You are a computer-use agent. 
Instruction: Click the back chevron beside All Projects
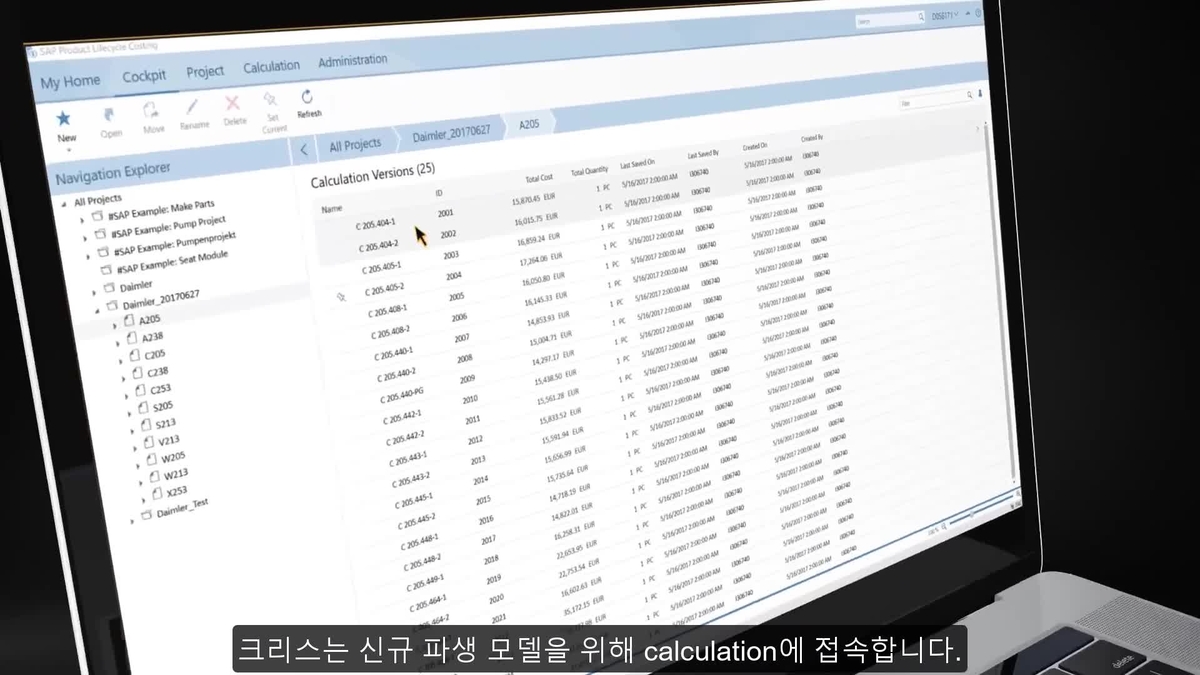[x=304, y=149]
